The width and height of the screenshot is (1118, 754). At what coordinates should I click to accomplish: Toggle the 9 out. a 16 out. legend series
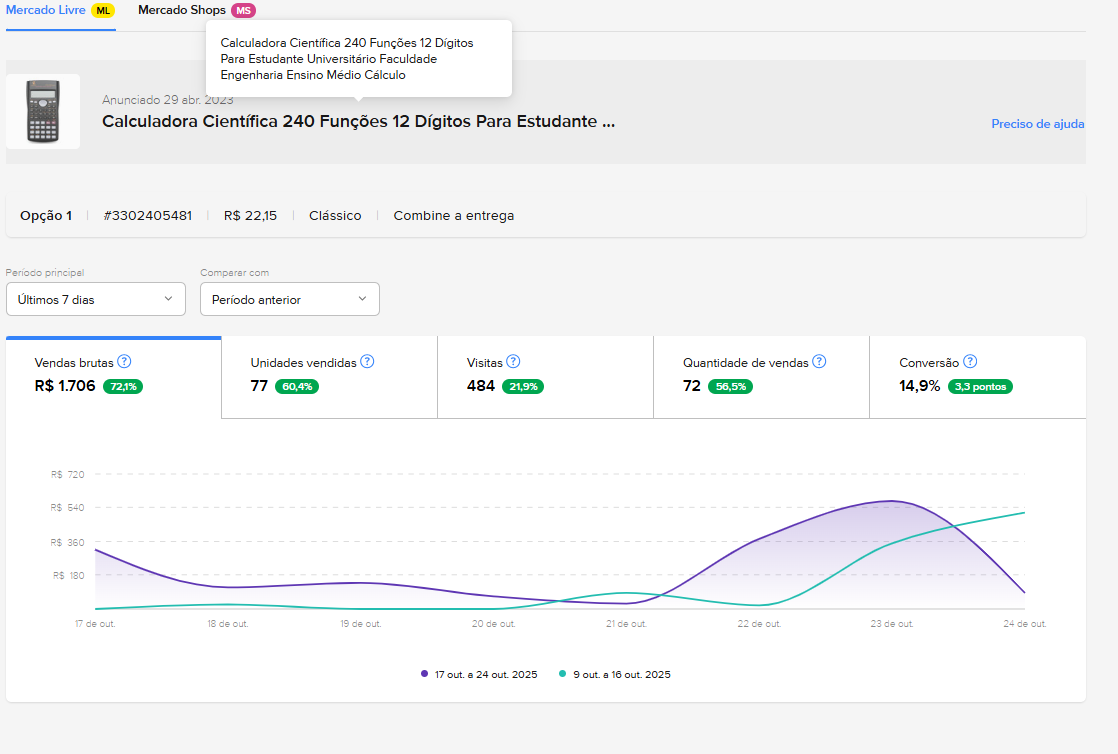tap(615, 674)
